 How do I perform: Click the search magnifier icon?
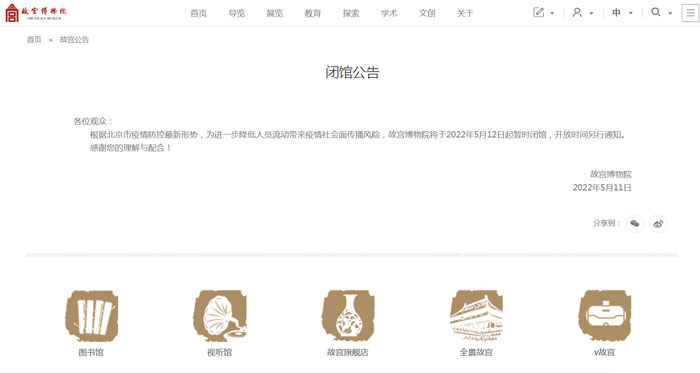coord(655,12)
